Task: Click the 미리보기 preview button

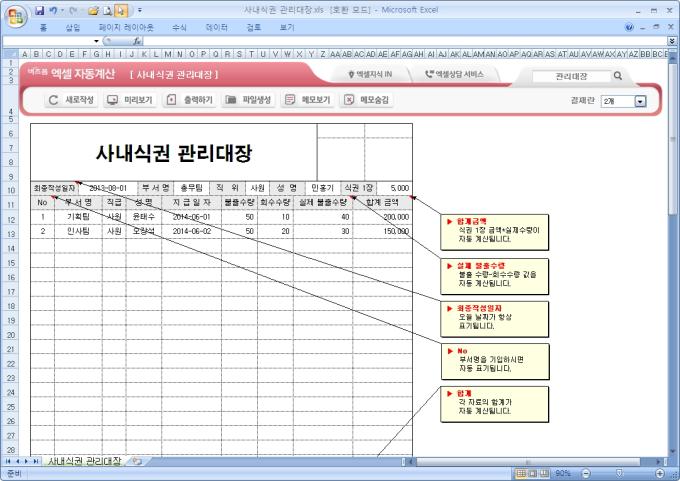Action: pyautogui.click(x=130, y=100)
